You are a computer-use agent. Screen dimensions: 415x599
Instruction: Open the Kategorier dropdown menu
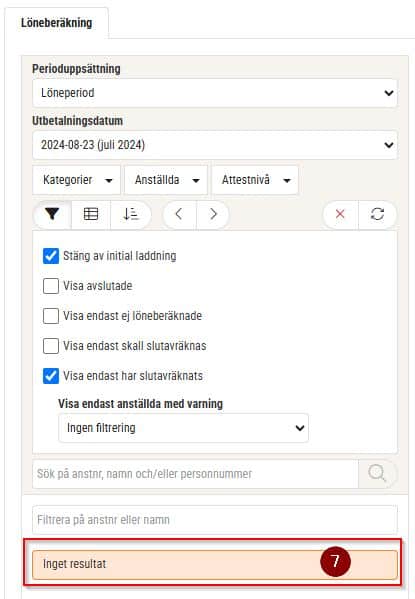tap(77, 180)
